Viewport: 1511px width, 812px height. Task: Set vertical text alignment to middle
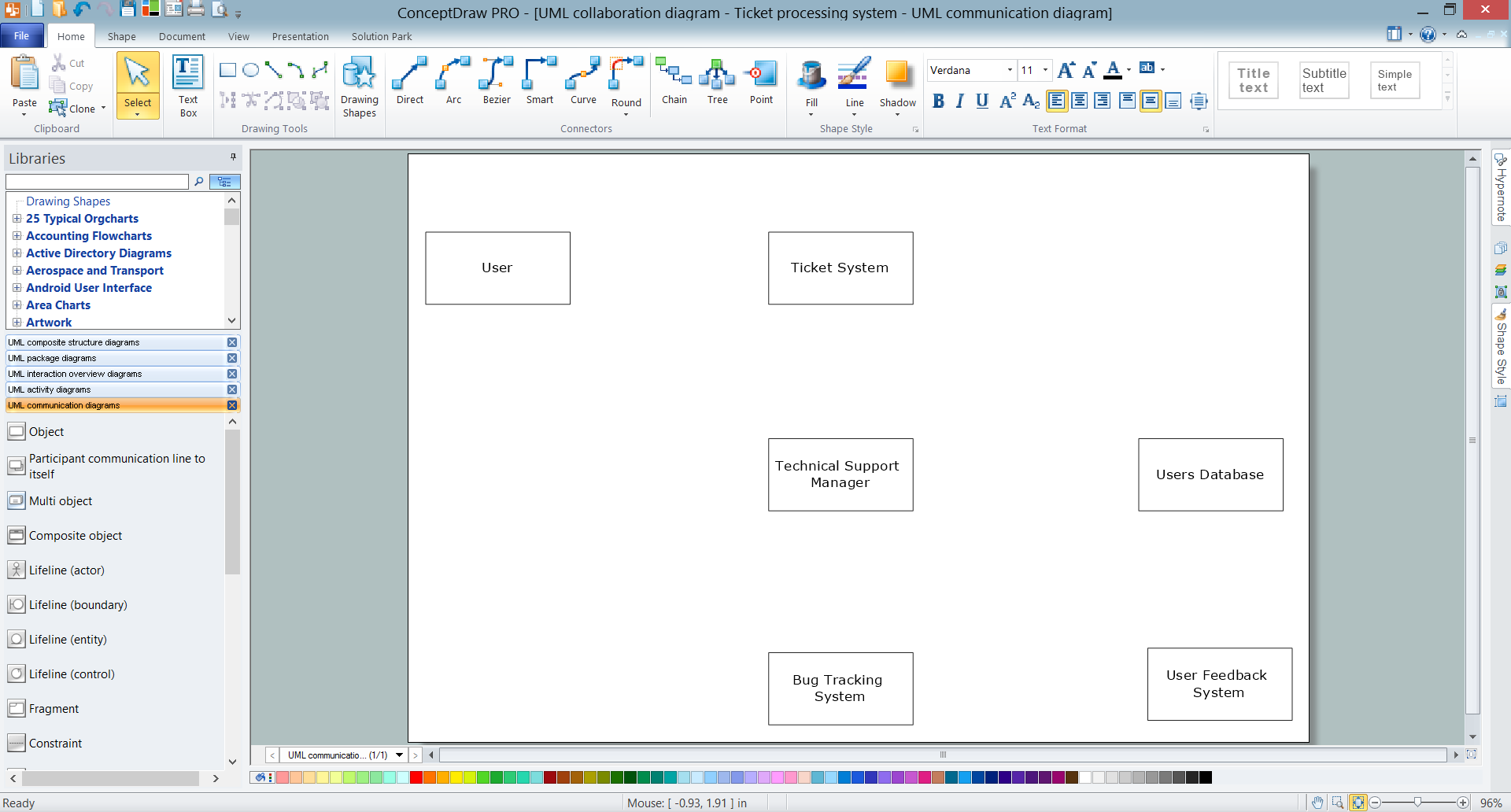tap(1151, 101)
